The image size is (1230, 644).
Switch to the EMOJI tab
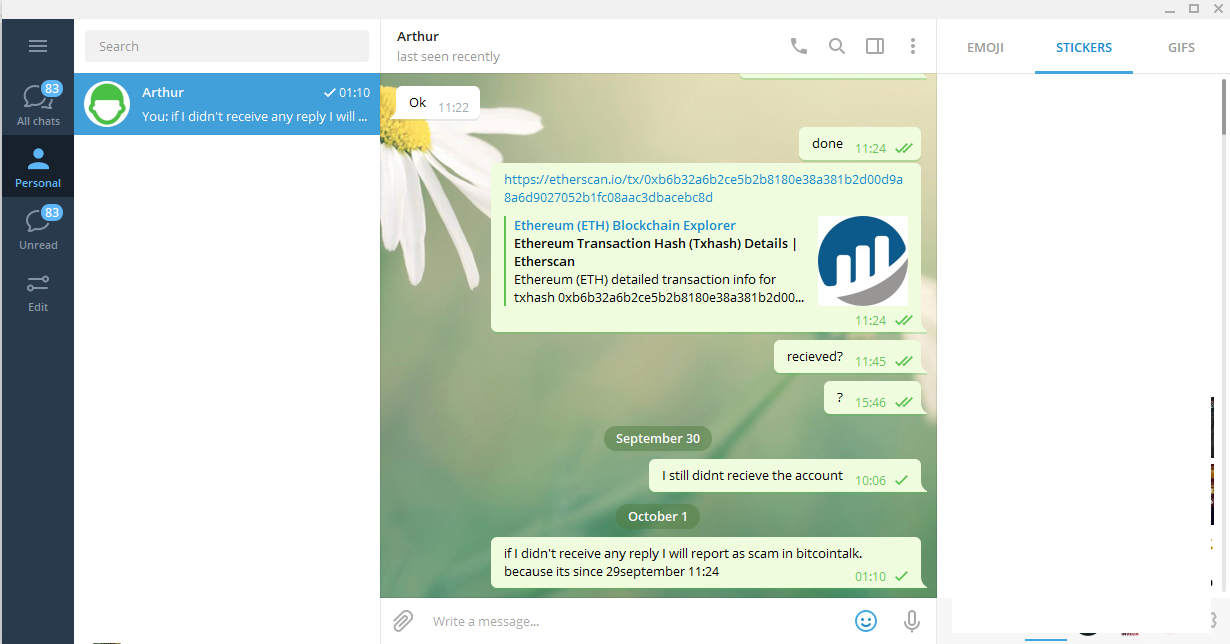tap(985, 47)
